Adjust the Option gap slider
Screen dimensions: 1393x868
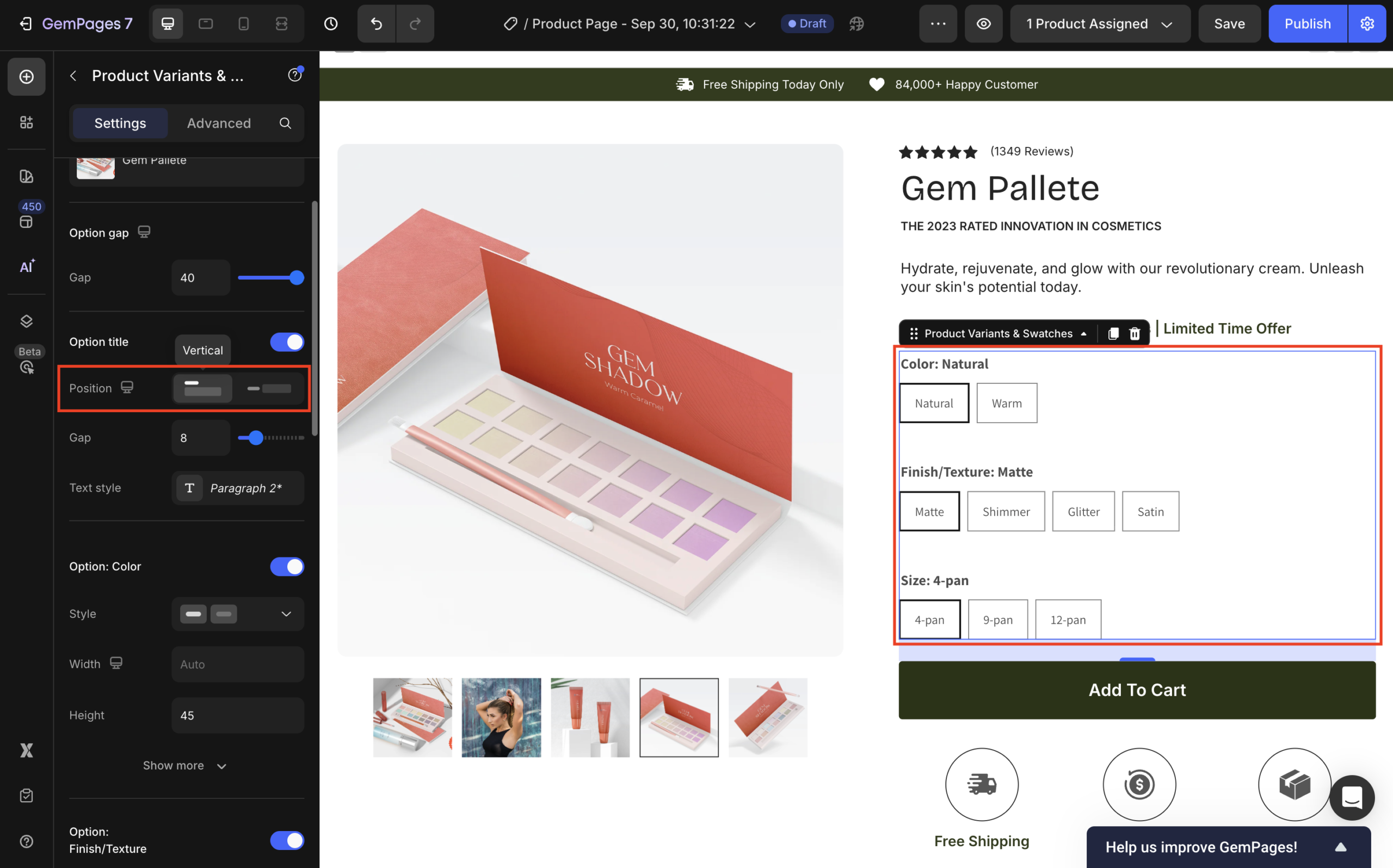click(x=297, y=278)
